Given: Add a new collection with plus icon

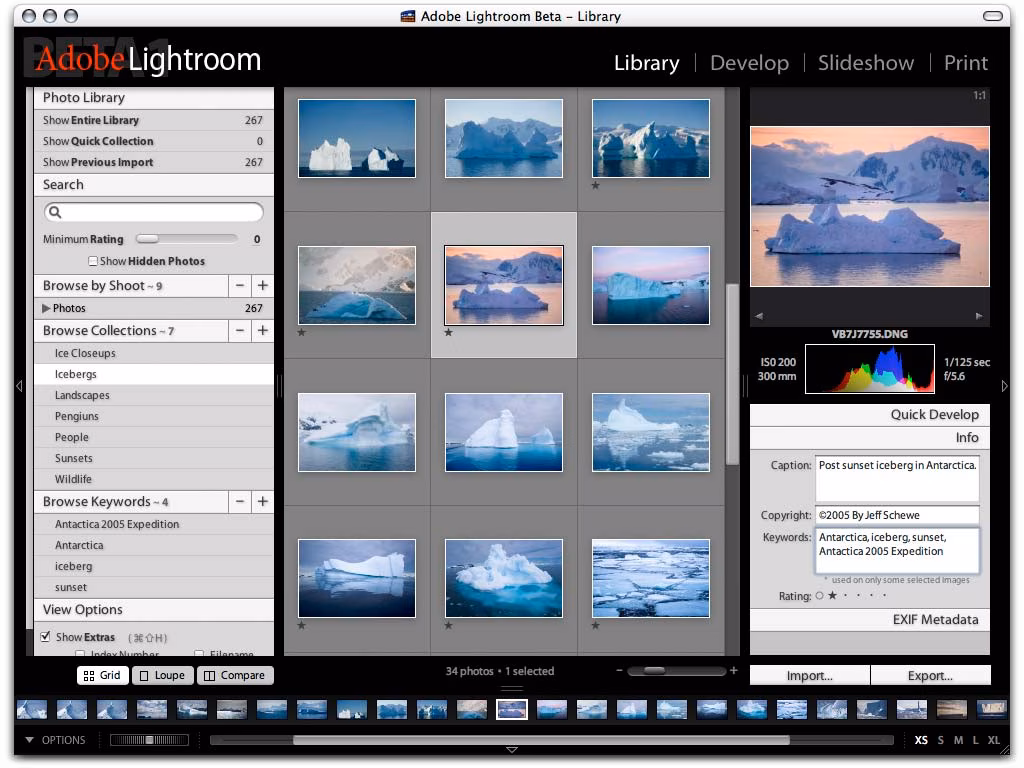Looking at the screenshot, I should (x=262, y=331).
